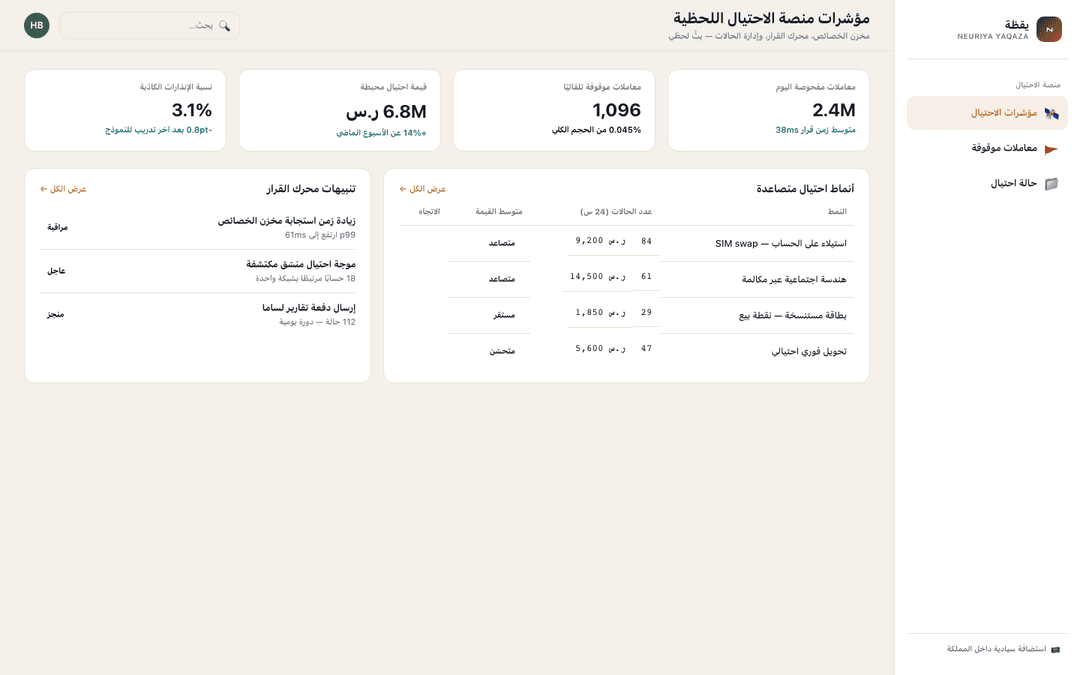The height and width of the screenshot is (675, 1080).
Task: Select the هندسة اجتماعية عبر مكالمة row
Action: [x=626, y=279]
